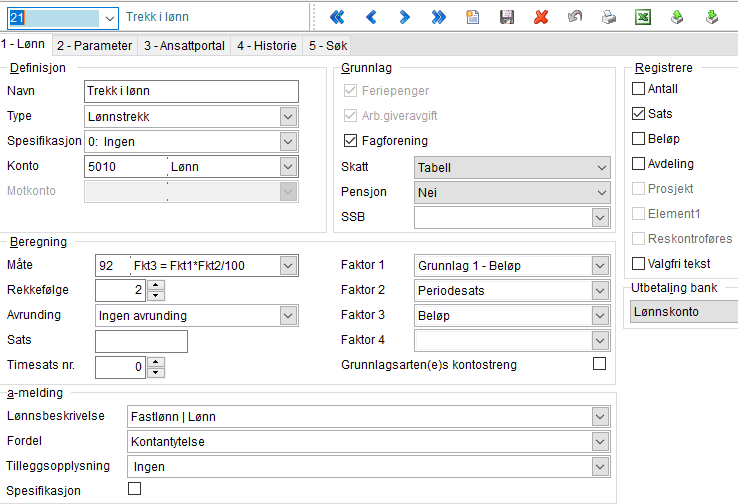Toggle the Fagforening checkbox
The height and width of the screenshot is (504, 738).
(350, 141)
